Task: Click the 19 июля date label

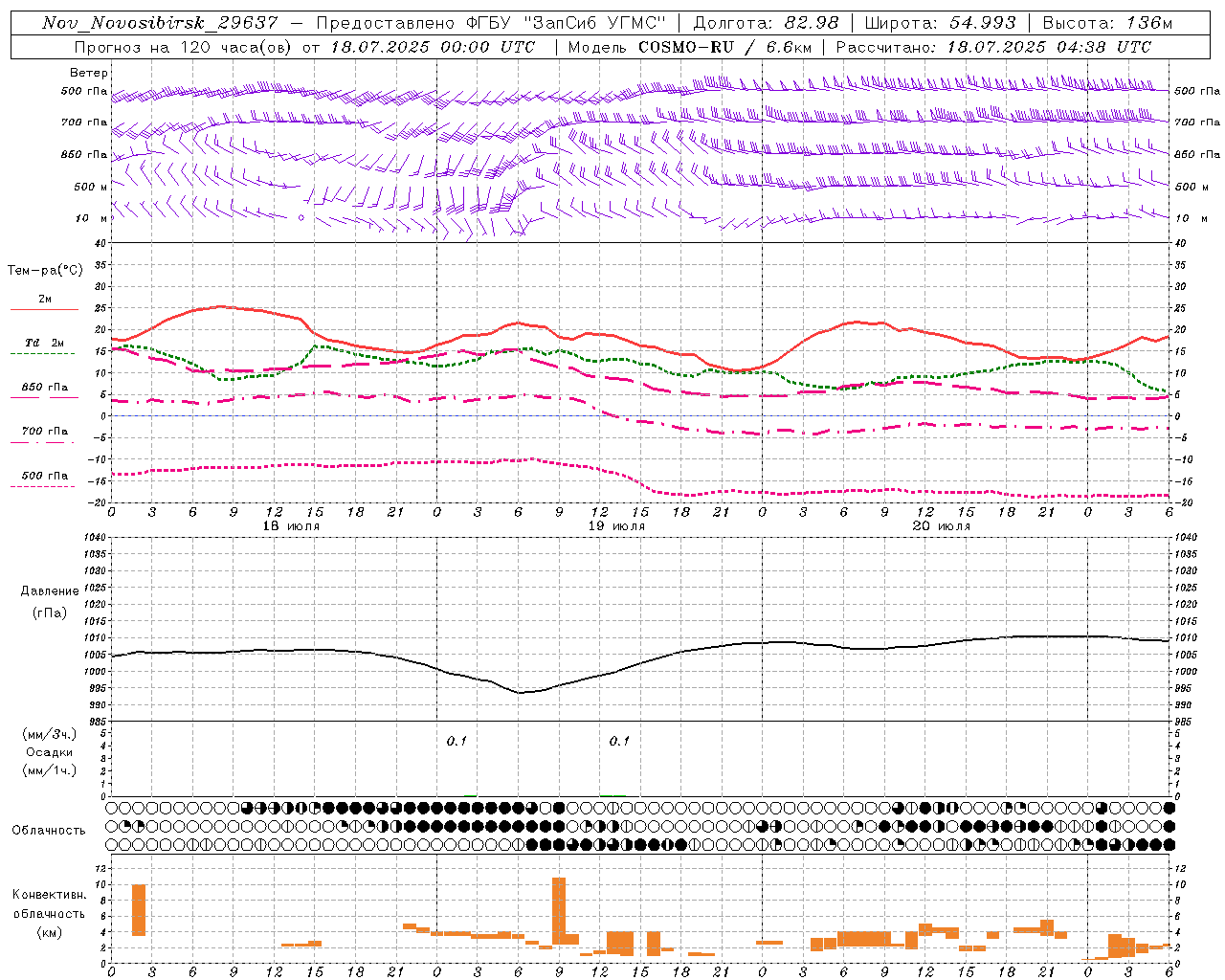Action: 616,526
